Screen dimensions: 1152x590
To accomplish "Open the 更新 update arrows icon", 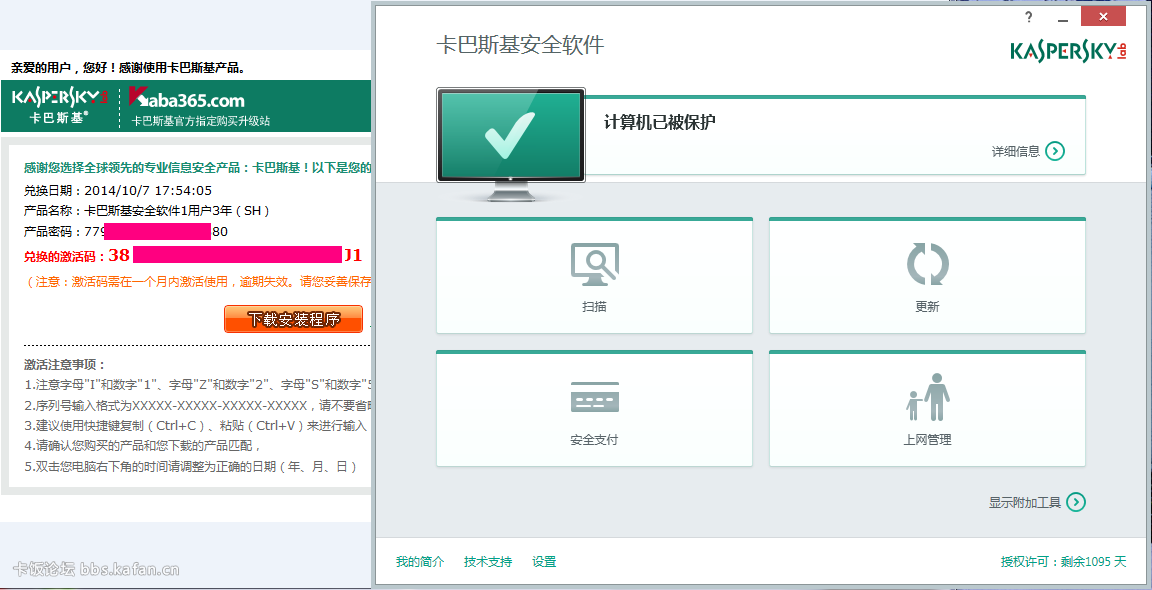I will (927, 265).
